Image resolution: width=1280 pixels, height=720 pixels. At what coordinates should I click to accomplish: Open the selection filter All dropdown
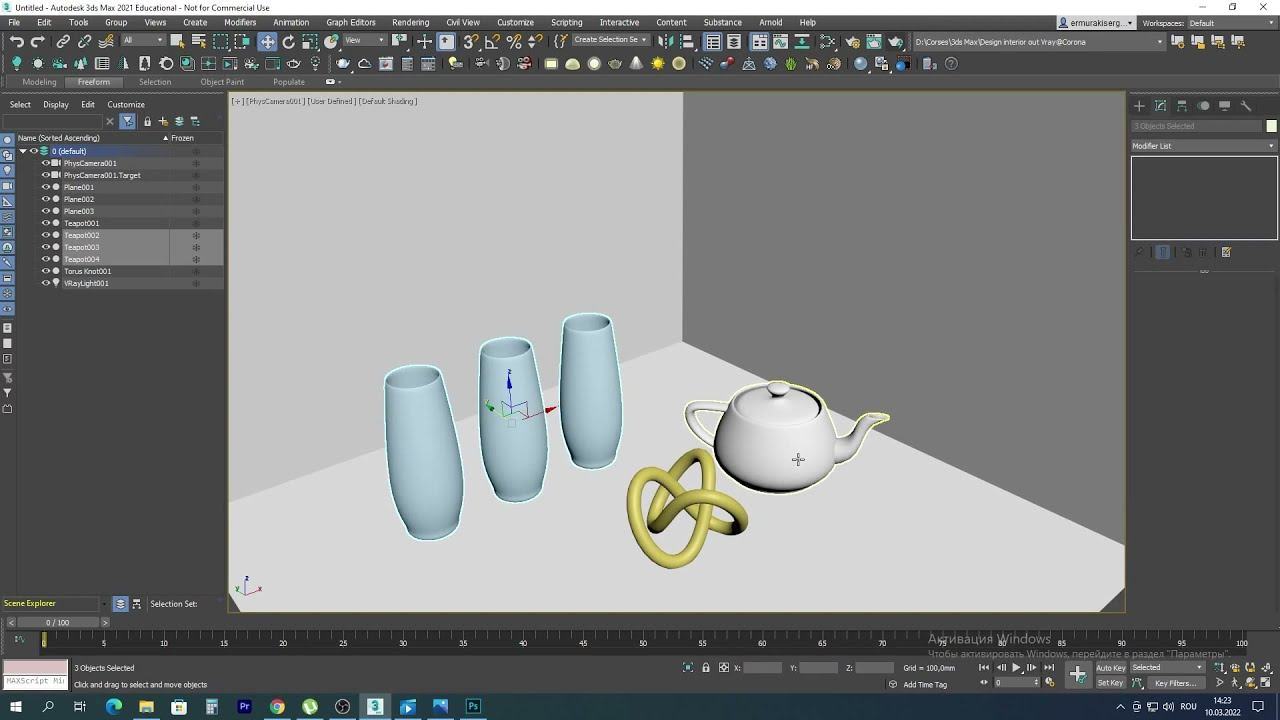click(143, 40)
